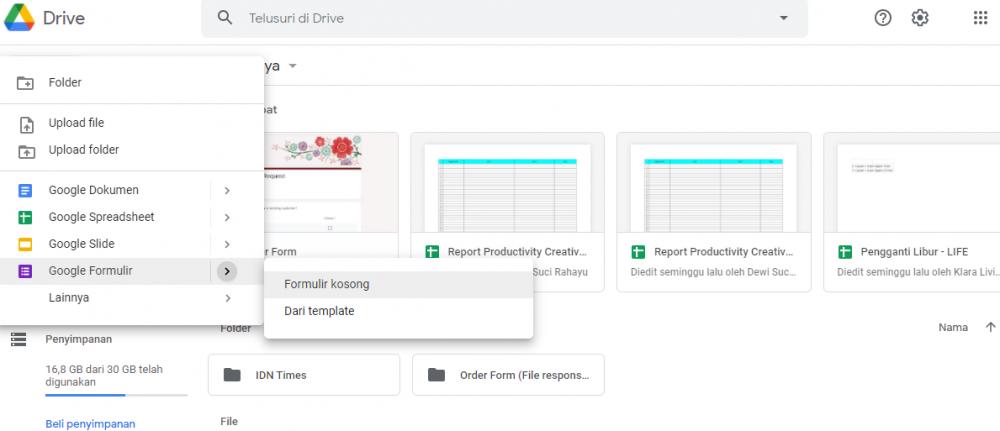Click the Beli penyimpanan link
This screenshot has height=431, width=1000.
91,424
